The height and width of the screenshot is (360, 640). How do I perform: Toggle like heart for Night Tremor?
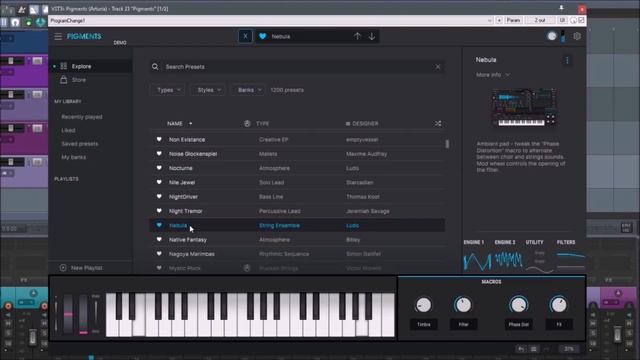click(x=159, y=211)
